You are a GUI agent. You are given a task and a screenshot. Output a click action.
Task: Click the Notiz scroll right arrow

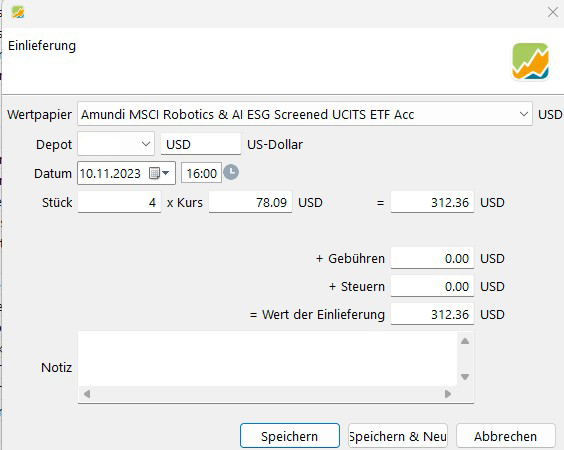448,394
